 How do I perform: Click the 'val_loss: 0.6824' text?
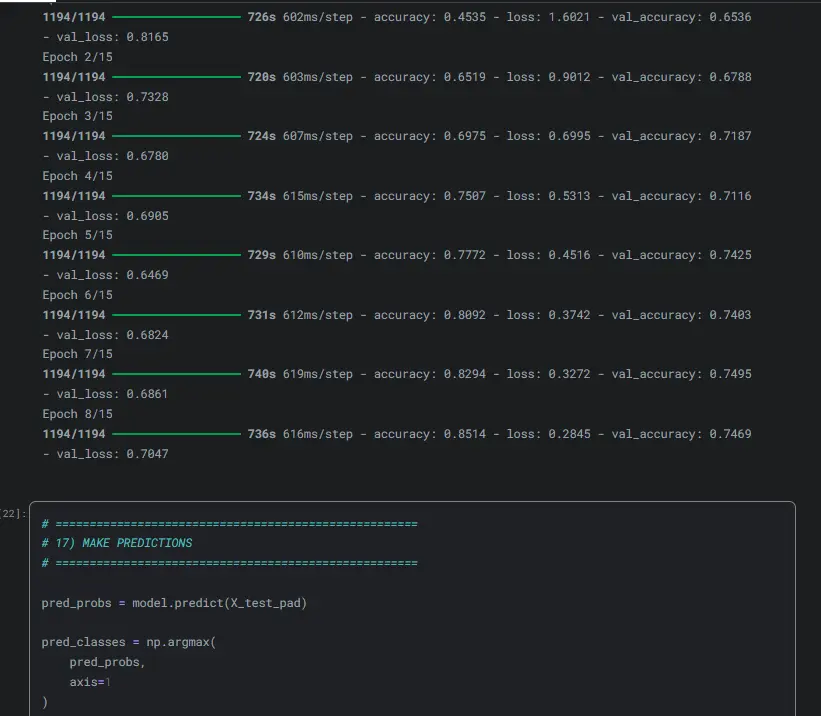click(x=113, y=335)
